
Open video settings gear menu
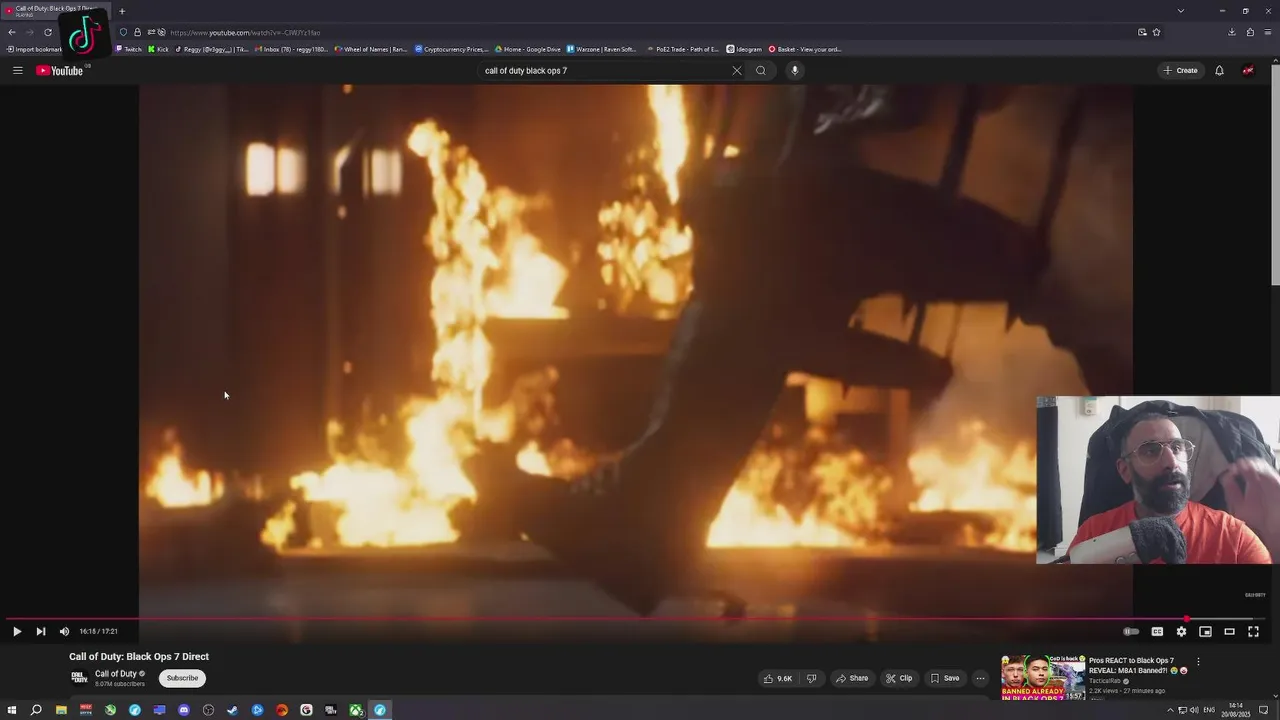pos(1181,631)
